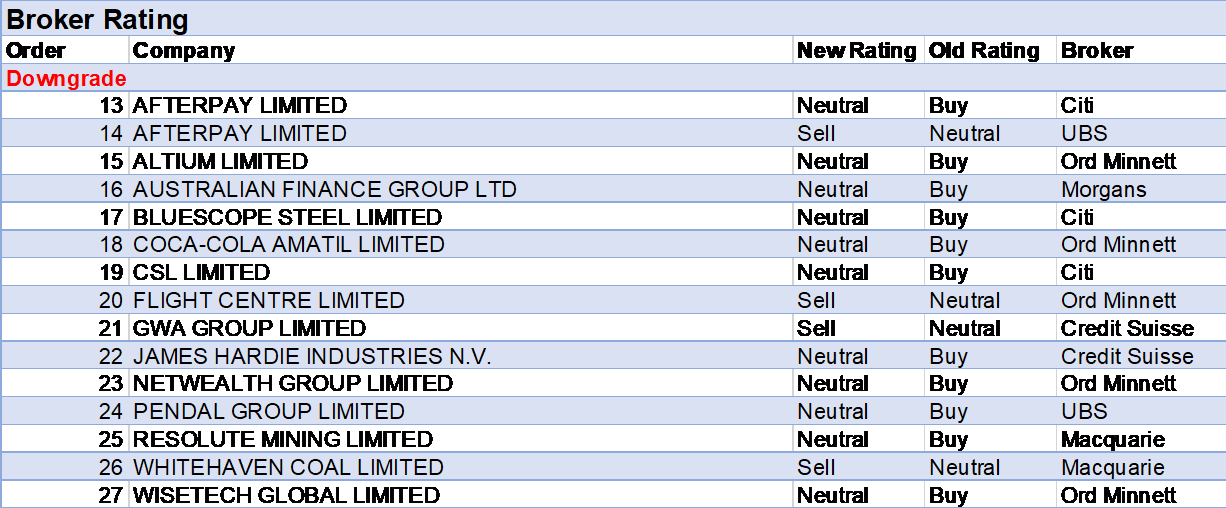Select the red Downgrade section label
The width and height of the screenshot is (1226, 508).
pyautogui.click(x=67, y=78)
